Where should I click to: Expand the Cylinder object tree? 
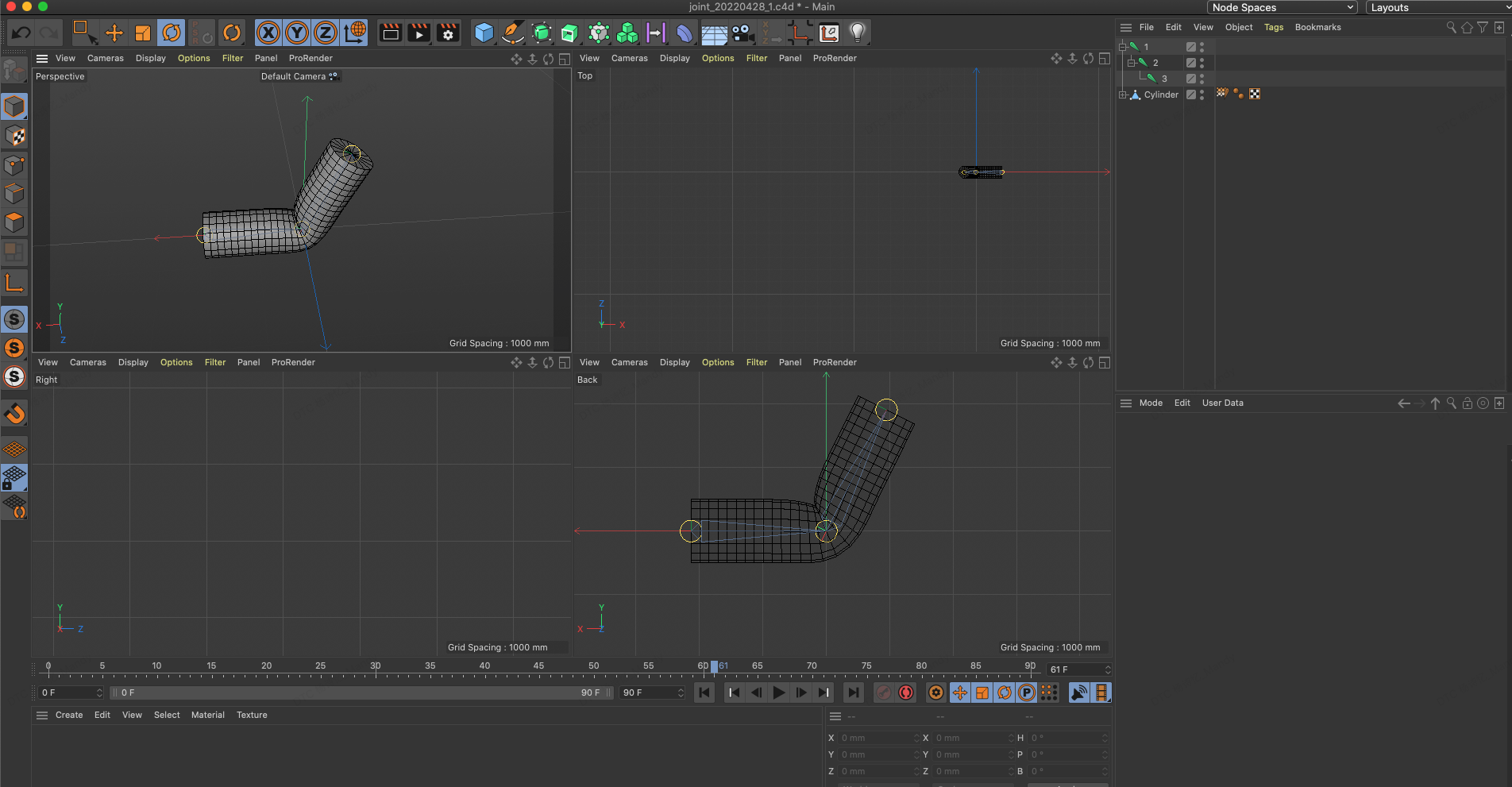tap(1123, 95)
